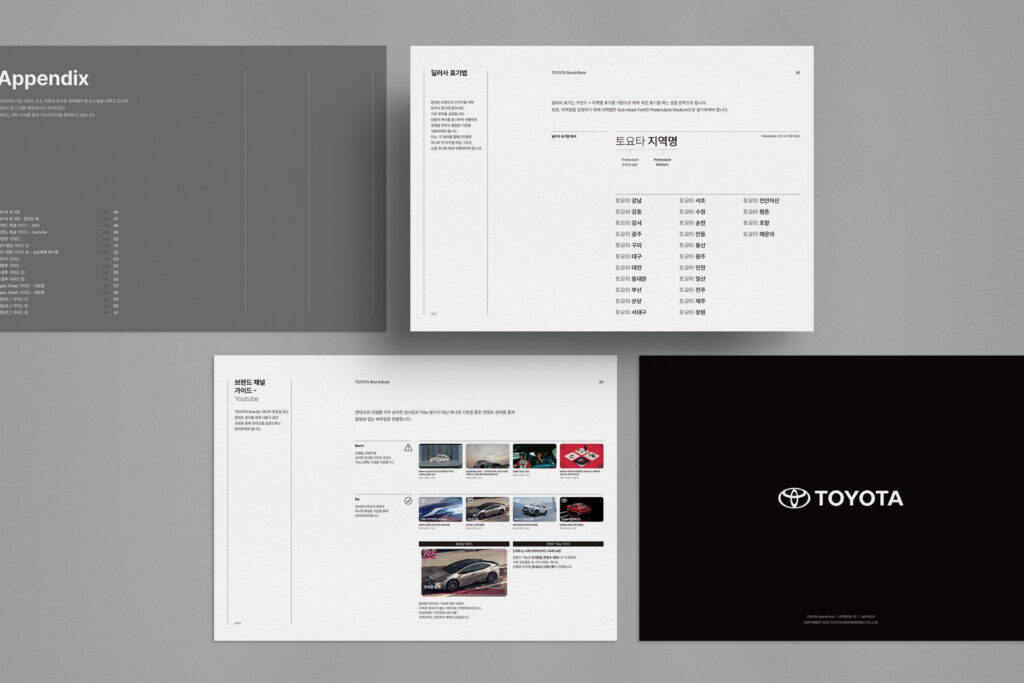Open the large featured Prius video thumbnail
The image size is (1024, 683).
[463, 571]
